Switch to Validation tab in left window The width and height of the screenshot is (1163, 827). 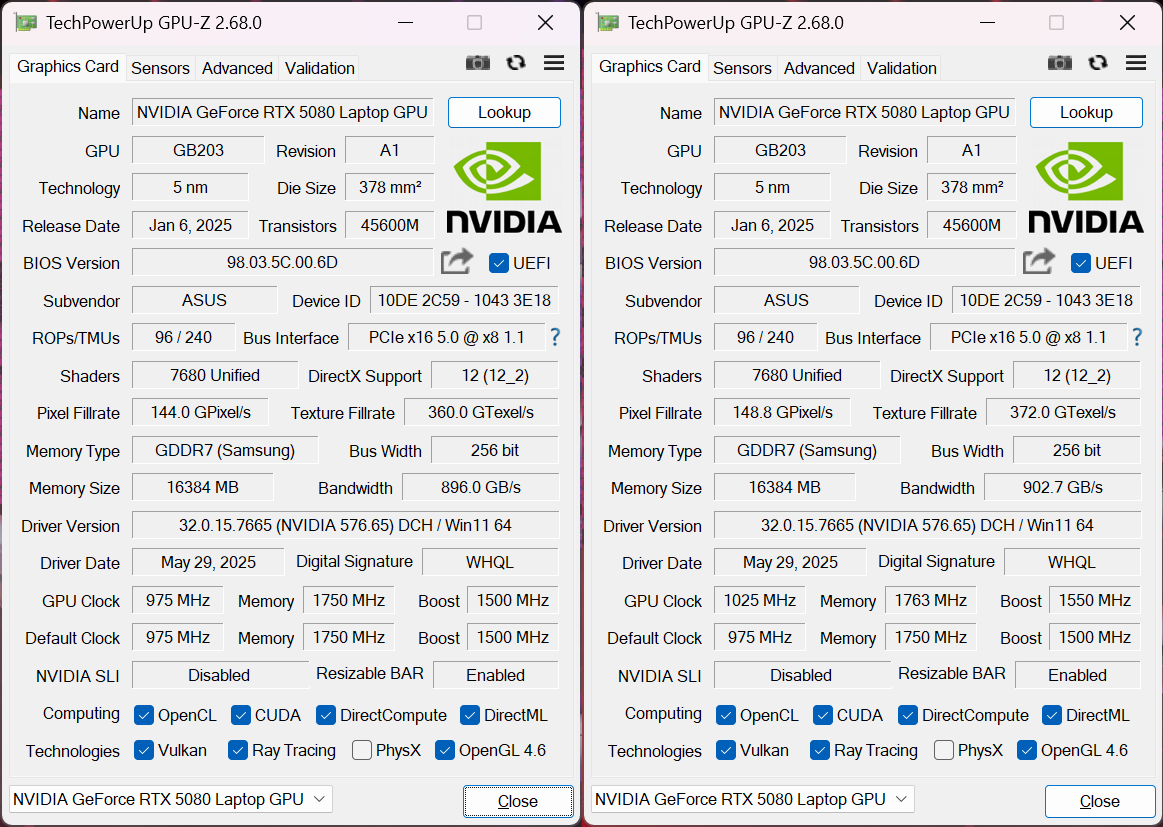pos(320,68)
